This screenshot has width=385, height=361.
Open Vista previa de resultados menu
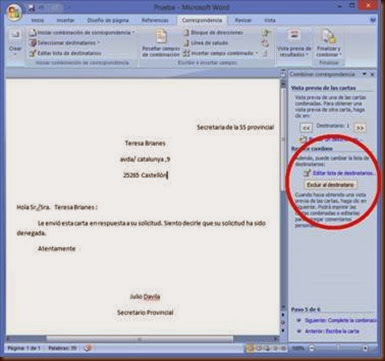[x=294, y=43]
